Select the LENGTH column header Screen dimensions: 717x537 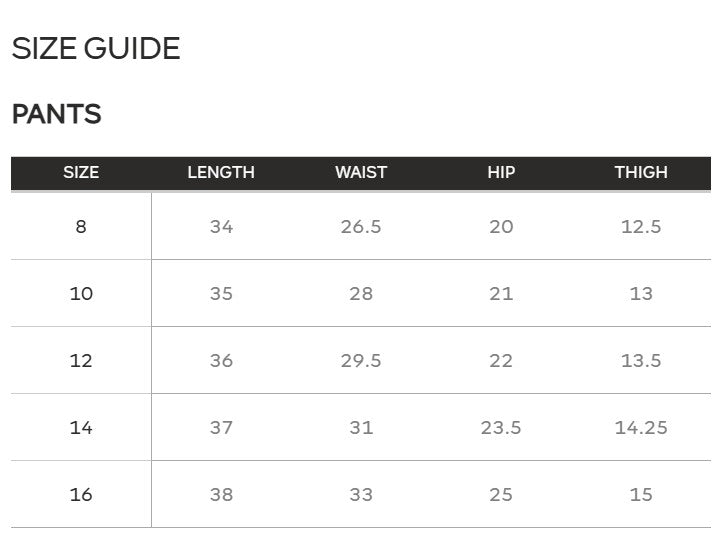point(221,173)
